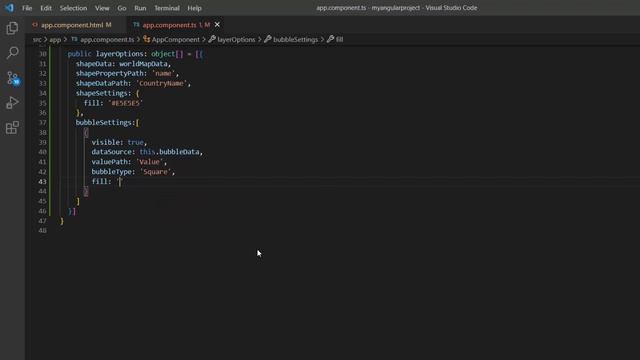Open the Help menu

(x=194, y=8)
